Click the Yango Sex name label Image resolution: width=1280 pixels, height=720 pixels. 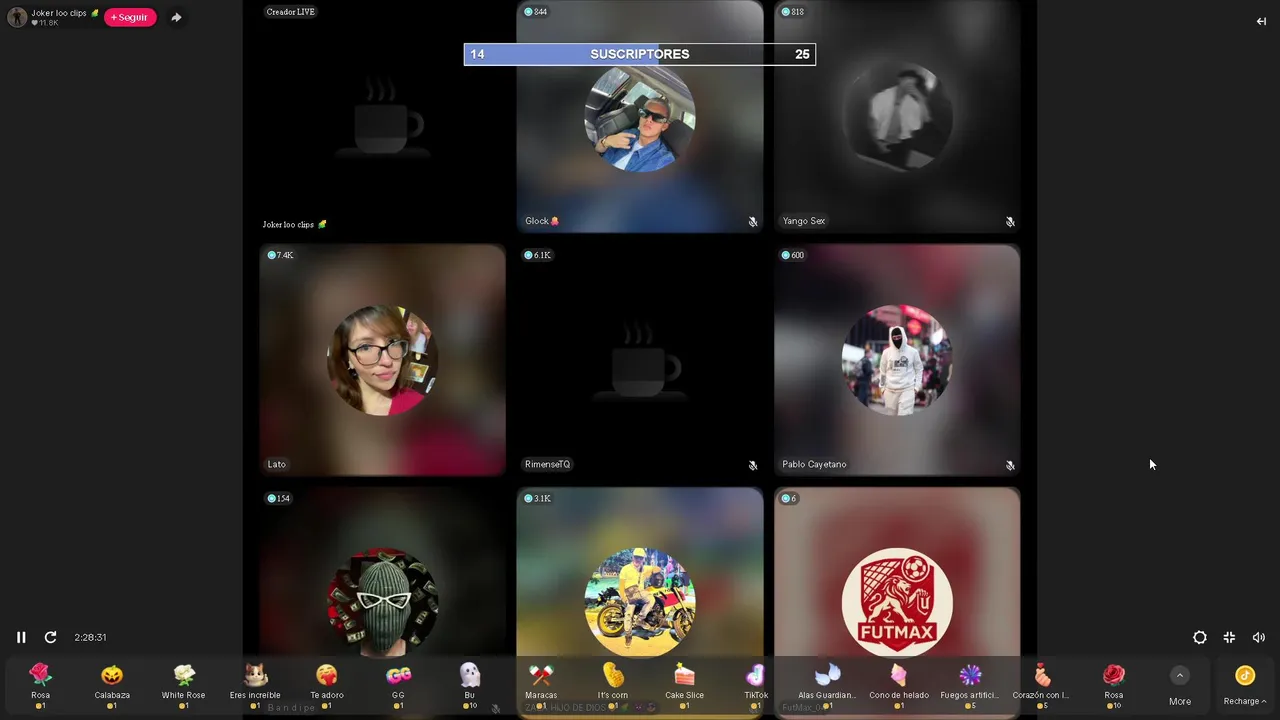pos(804,221)
